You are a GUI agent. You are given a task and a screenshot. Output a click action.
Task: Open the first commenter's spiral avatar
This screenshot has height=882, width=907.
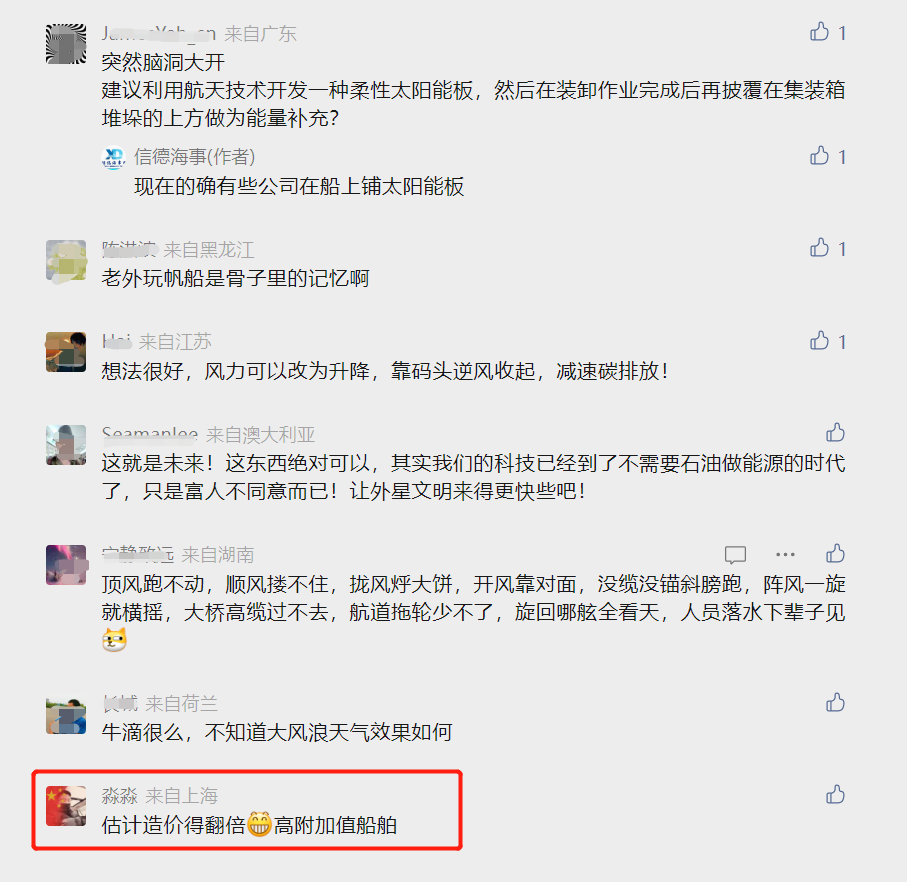[66, 44]
